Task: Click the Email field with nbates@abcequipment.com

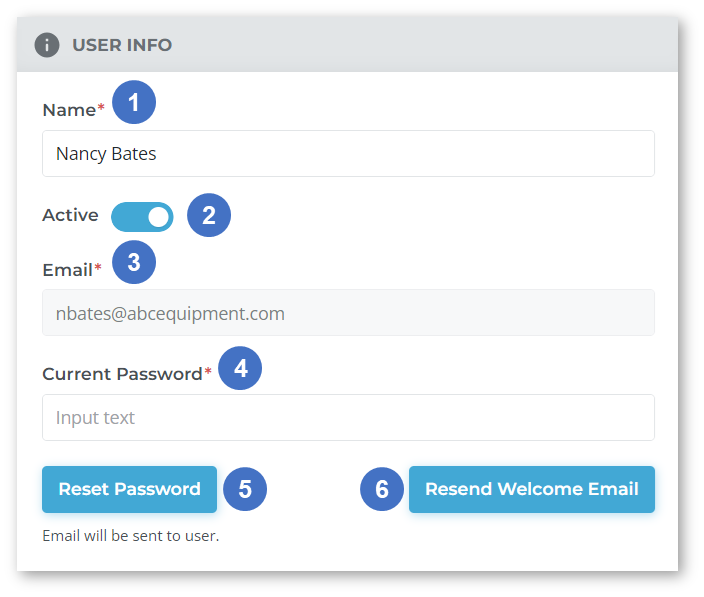Action: click(348, 312)
